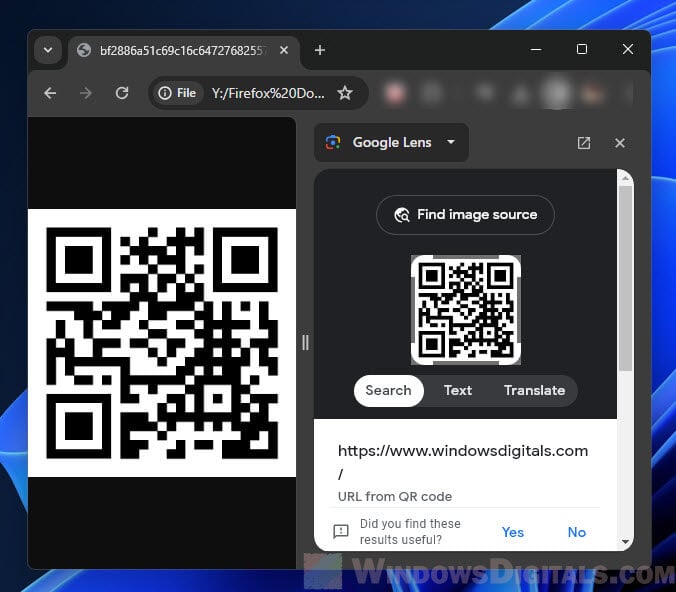The width and height of the screenshot is (676, 592).
Task: Click the side panel resize handle
Action: 305,343
